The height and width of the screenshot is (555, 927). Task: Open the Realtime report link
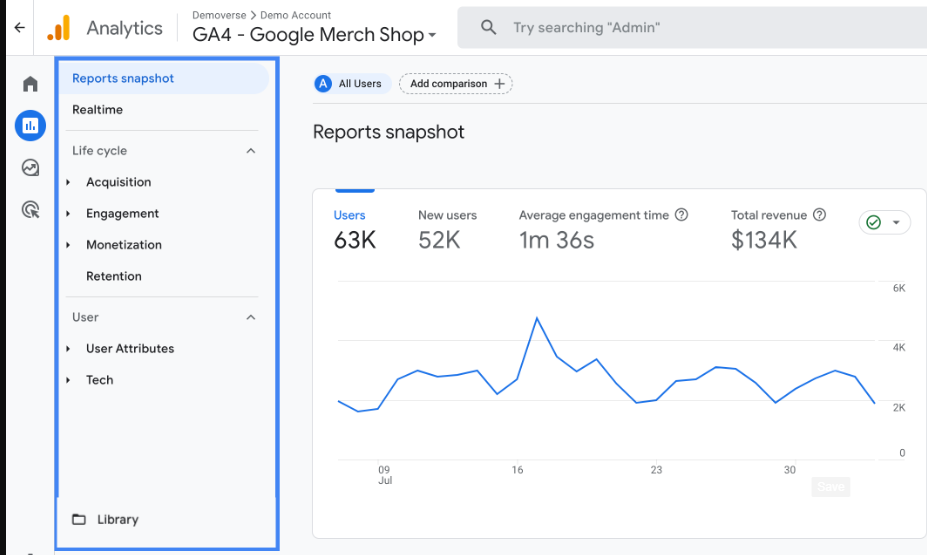(x=97, y=110)
